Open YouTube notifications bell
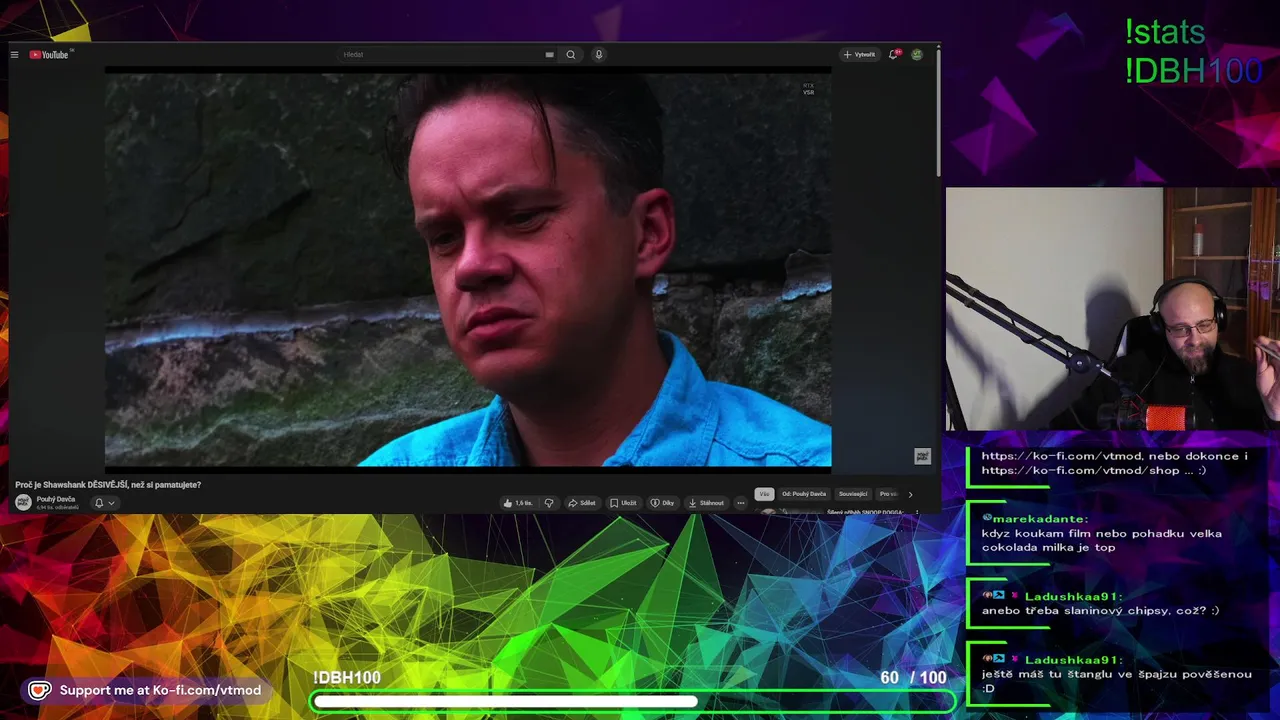The image size is (1280, 720). tap(894, 55)
